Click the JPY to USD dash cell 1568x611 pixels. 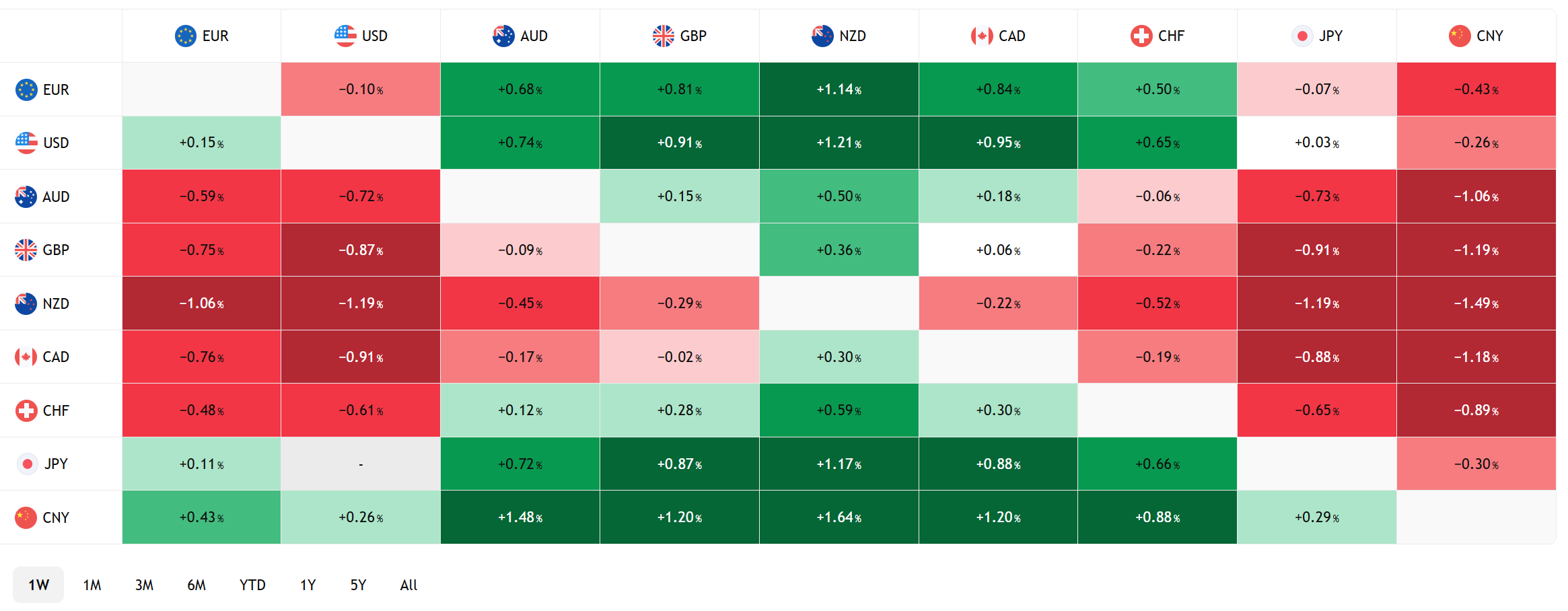coord(361,464)
